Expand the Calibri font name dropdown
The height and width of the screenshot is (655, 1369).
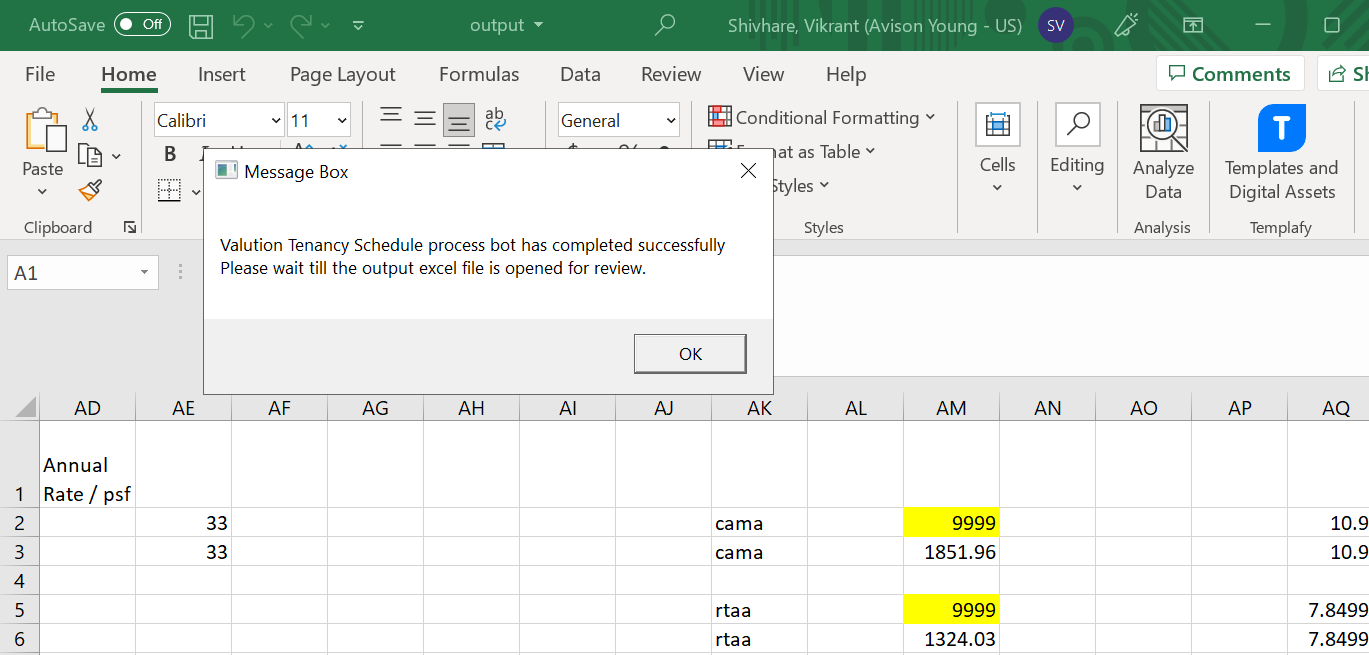(x=276, y=121)
